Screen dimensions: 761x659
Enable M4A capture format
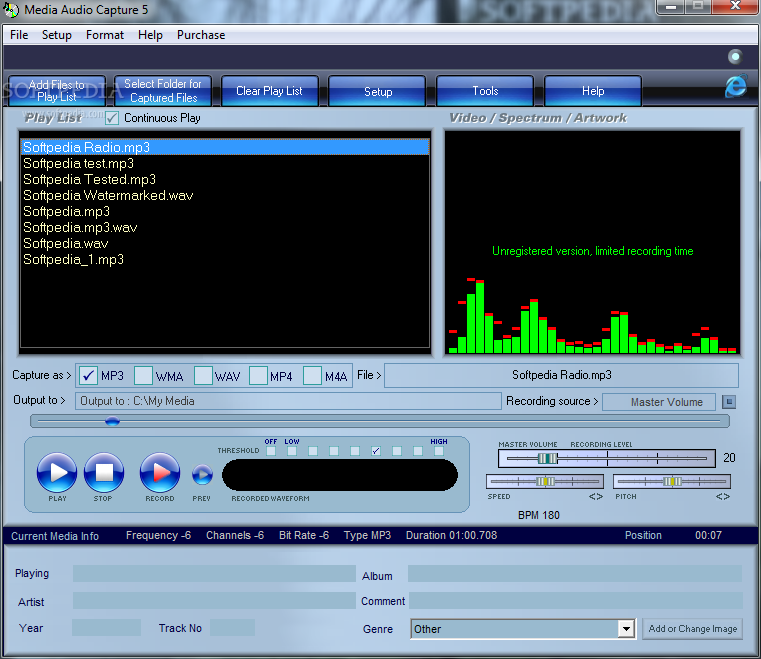click(313, 376)
